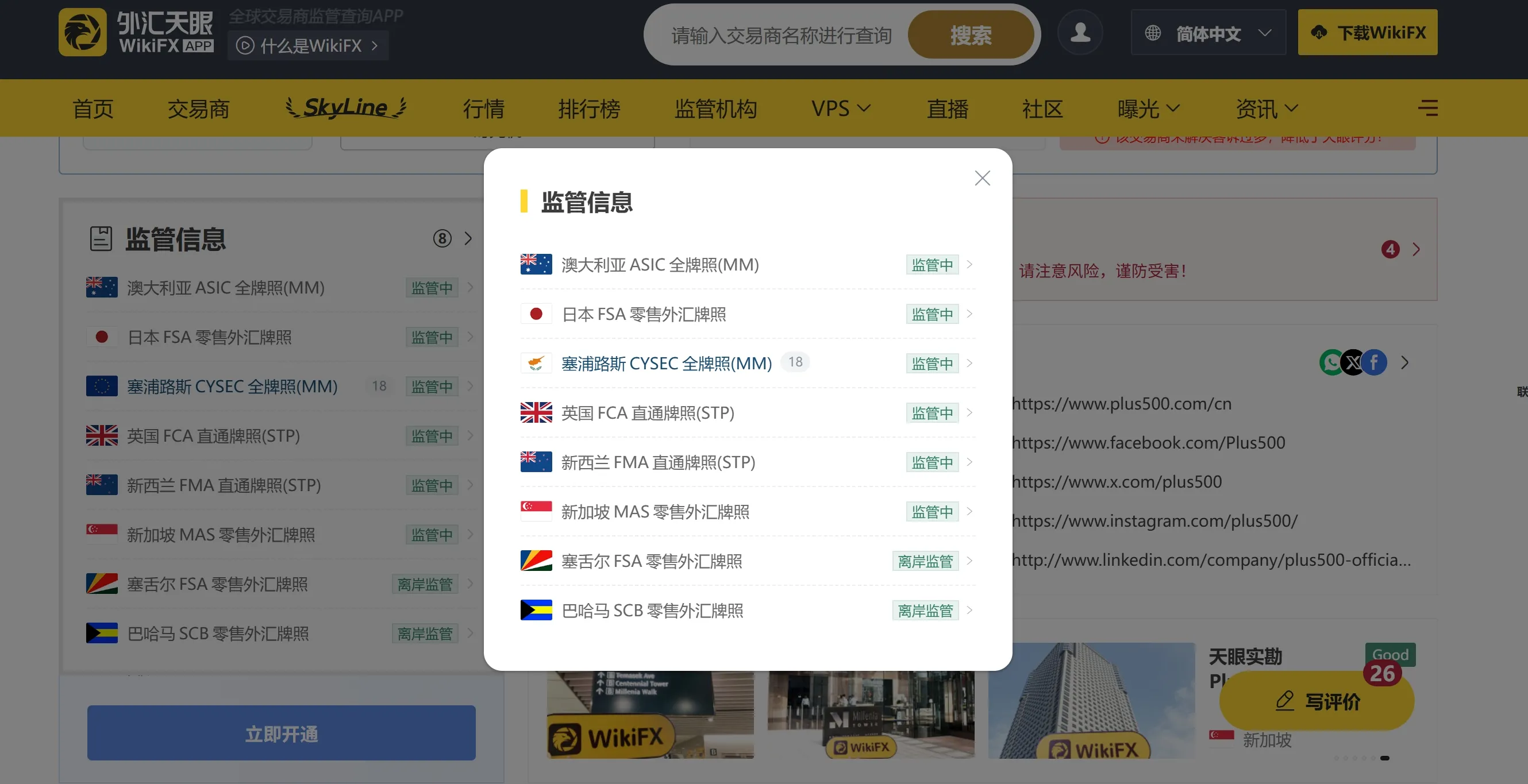1528x784 pixels.
Task: Open 行情 navigation item
Action: tap(484, 109)
